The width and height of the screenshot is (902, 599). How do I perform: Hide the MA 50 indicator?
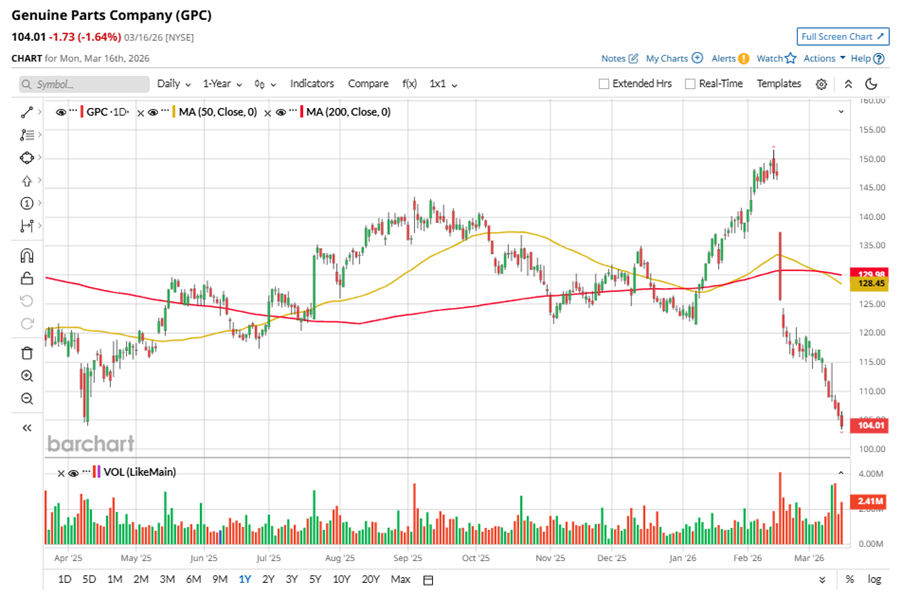pos(153,112)
